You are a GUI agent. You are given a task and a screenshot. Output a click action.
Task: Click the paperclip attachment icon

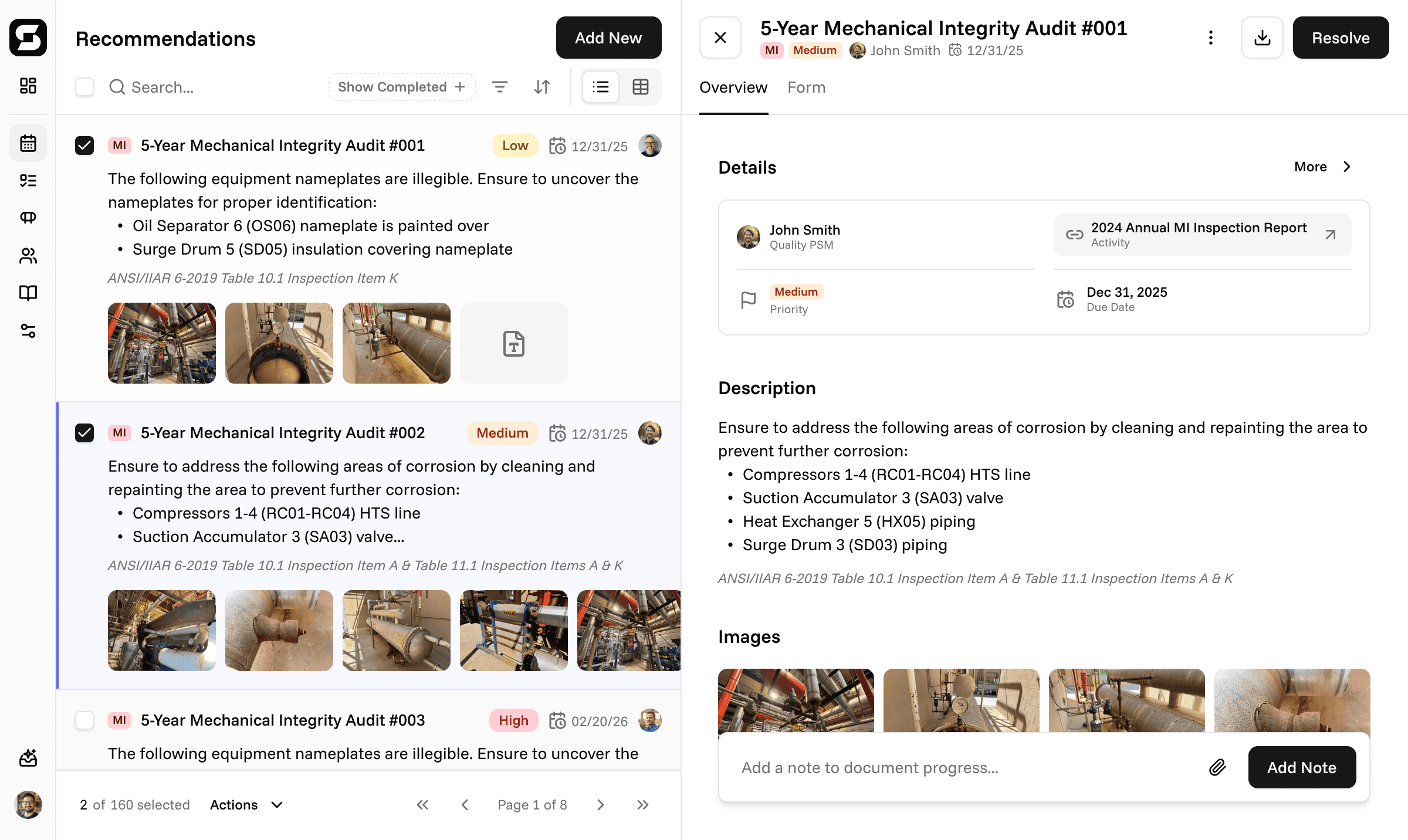[1217, 767]
